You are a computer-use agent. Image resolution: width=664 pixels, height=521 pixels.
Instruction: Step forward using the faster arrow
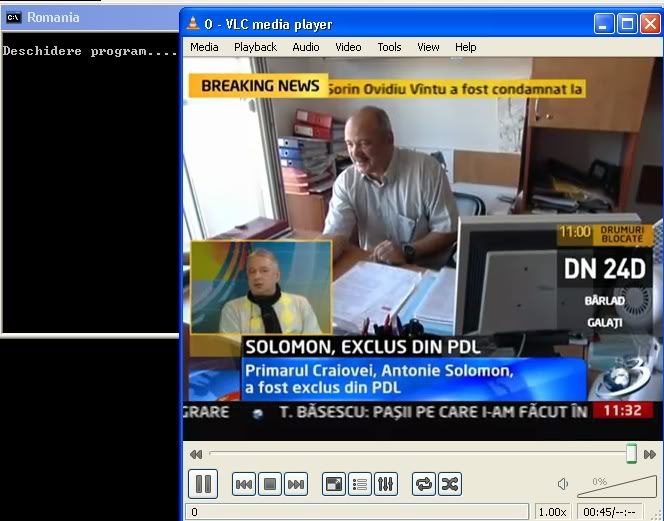click(x=650, y=455)
